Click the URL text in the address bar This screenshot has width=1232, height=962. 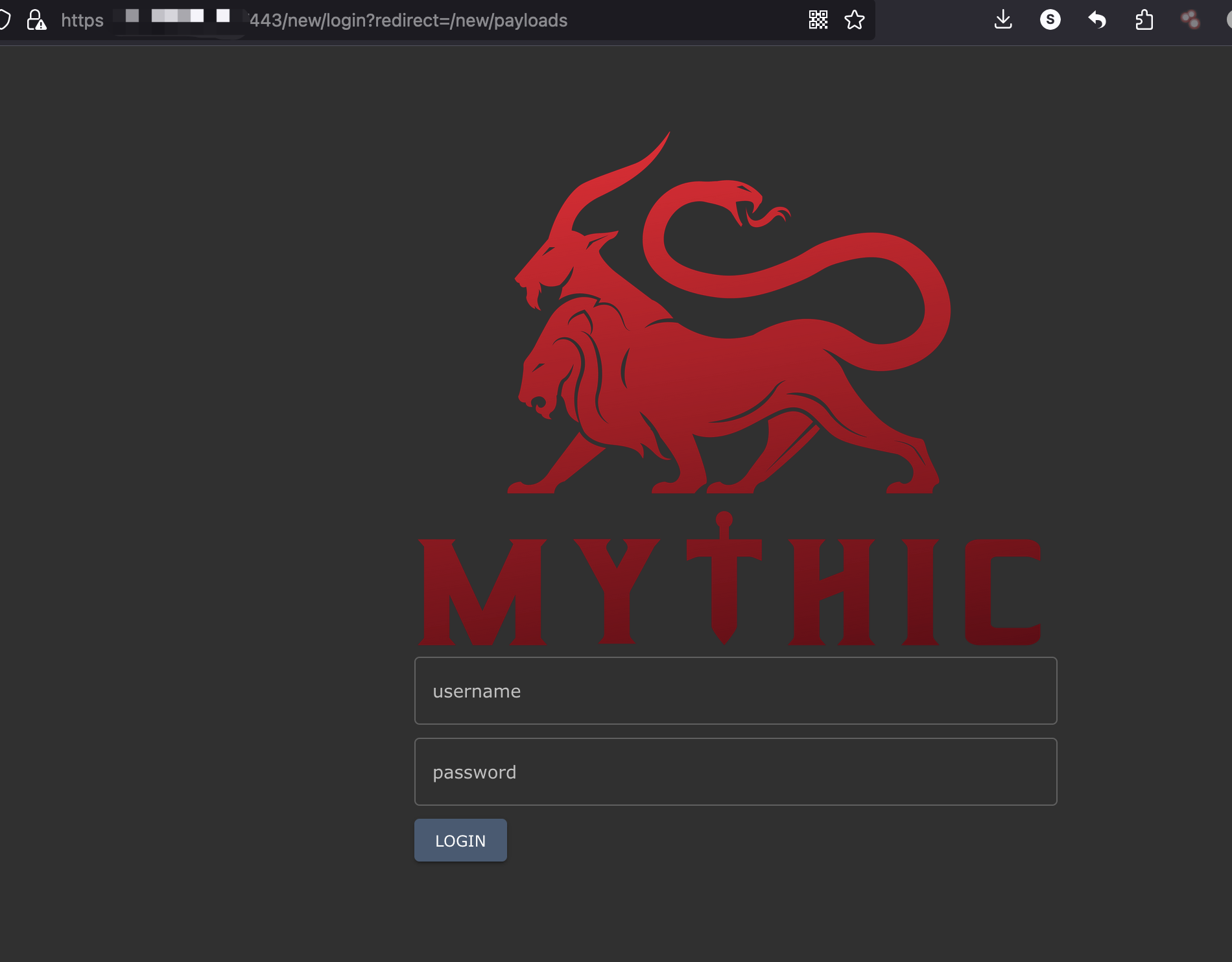pos(314,20)
